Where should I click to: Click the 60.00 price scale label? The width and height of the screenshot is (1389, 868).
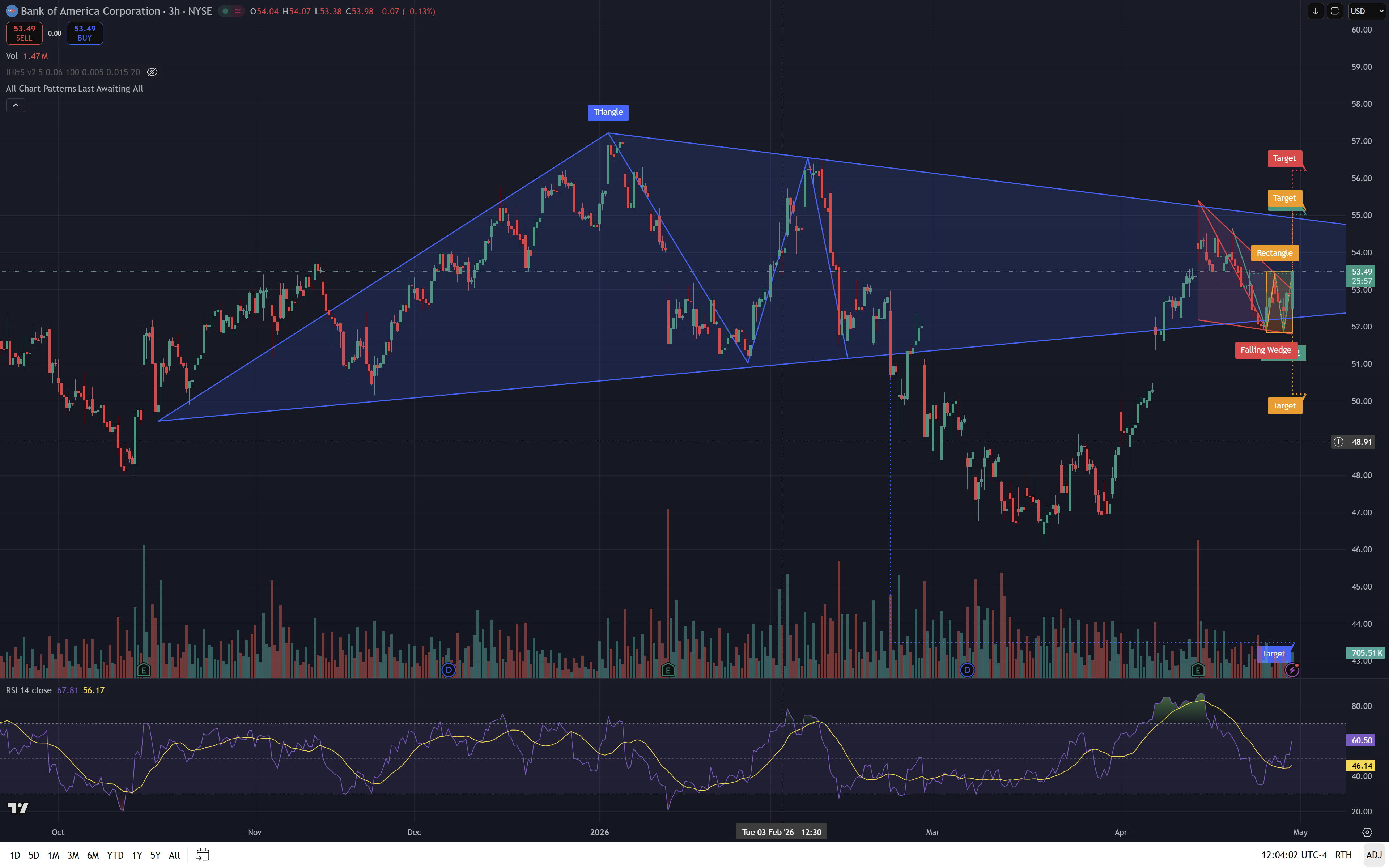click(x=1362, y=30)
